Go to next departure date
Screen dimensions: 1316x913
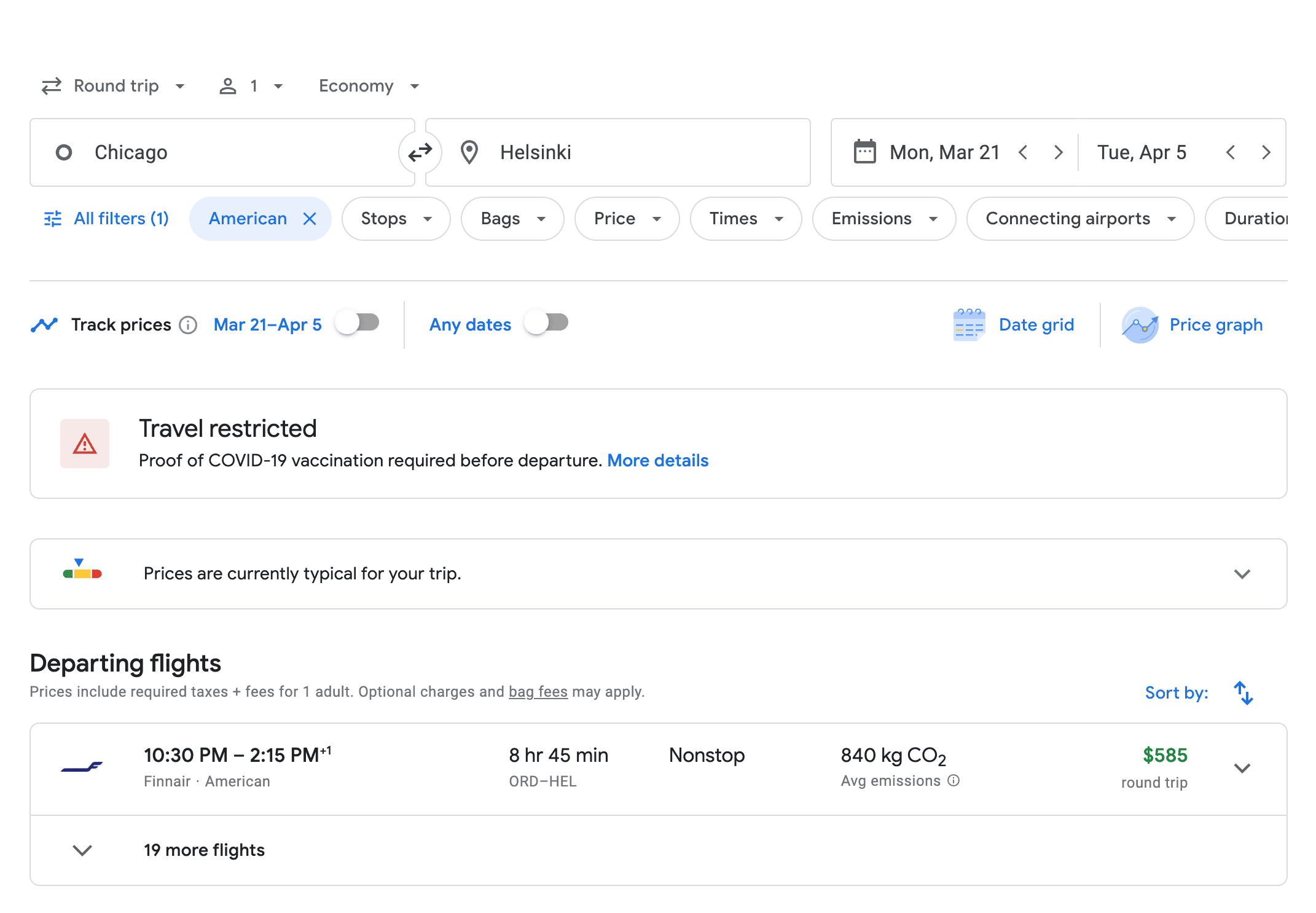[1059, 152]
